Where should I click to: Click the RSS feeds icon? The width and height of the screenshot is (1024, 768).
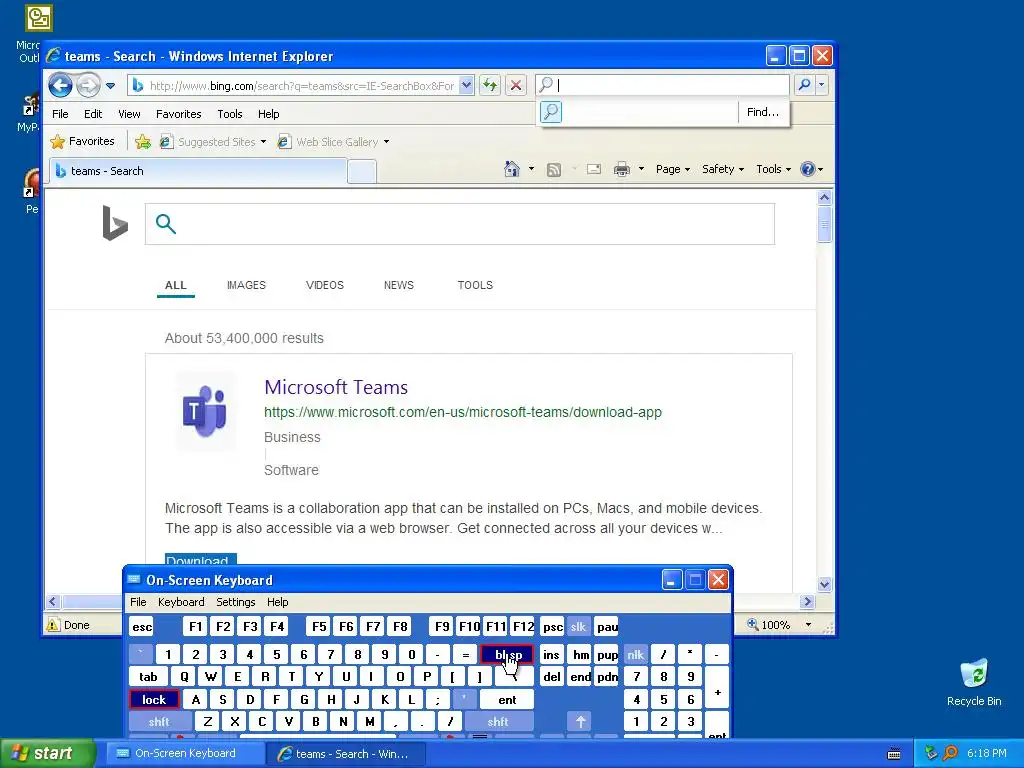click(x=554, y=170)
